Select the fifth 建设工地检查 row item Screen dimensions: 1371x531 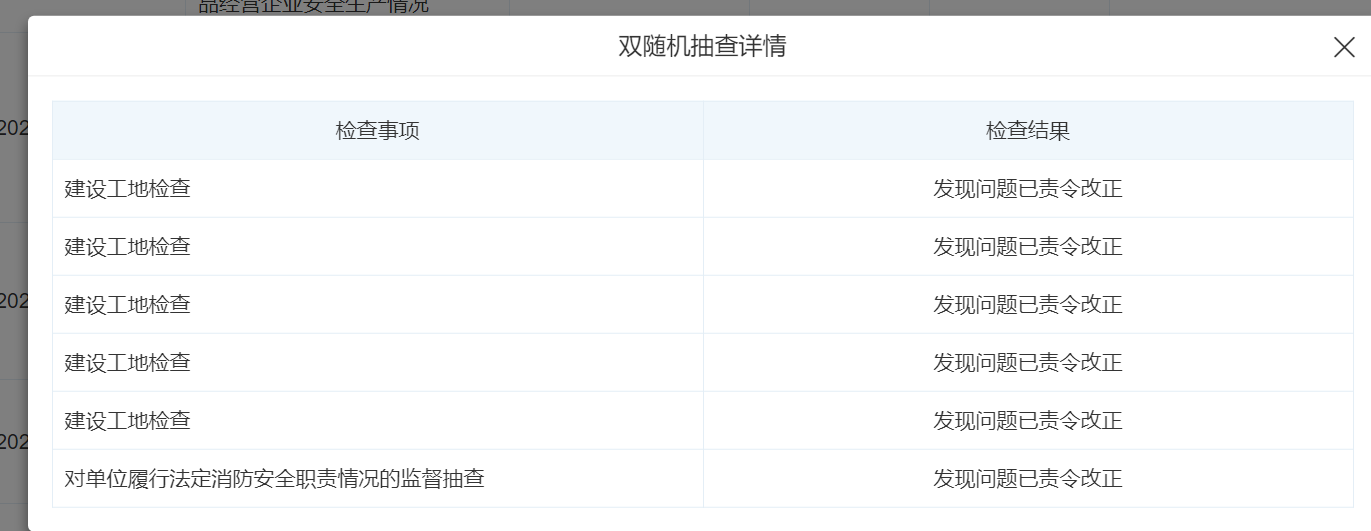point(128,420)
